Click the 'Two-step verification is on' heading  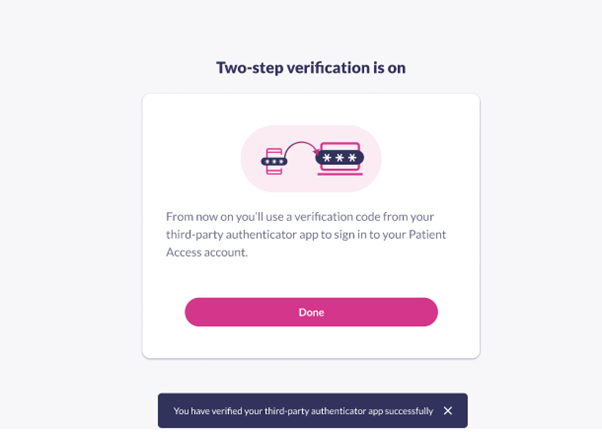[x=311, y=68]
